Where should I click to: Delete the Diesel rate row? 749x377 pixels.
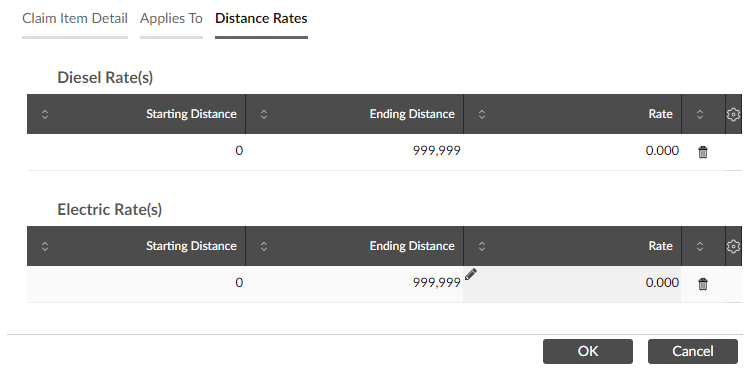[703, 152]
